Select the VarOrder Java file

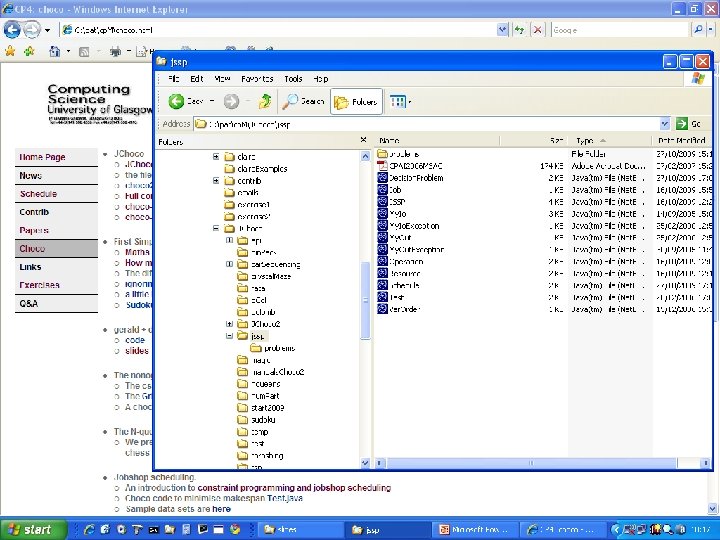[399, 309]
